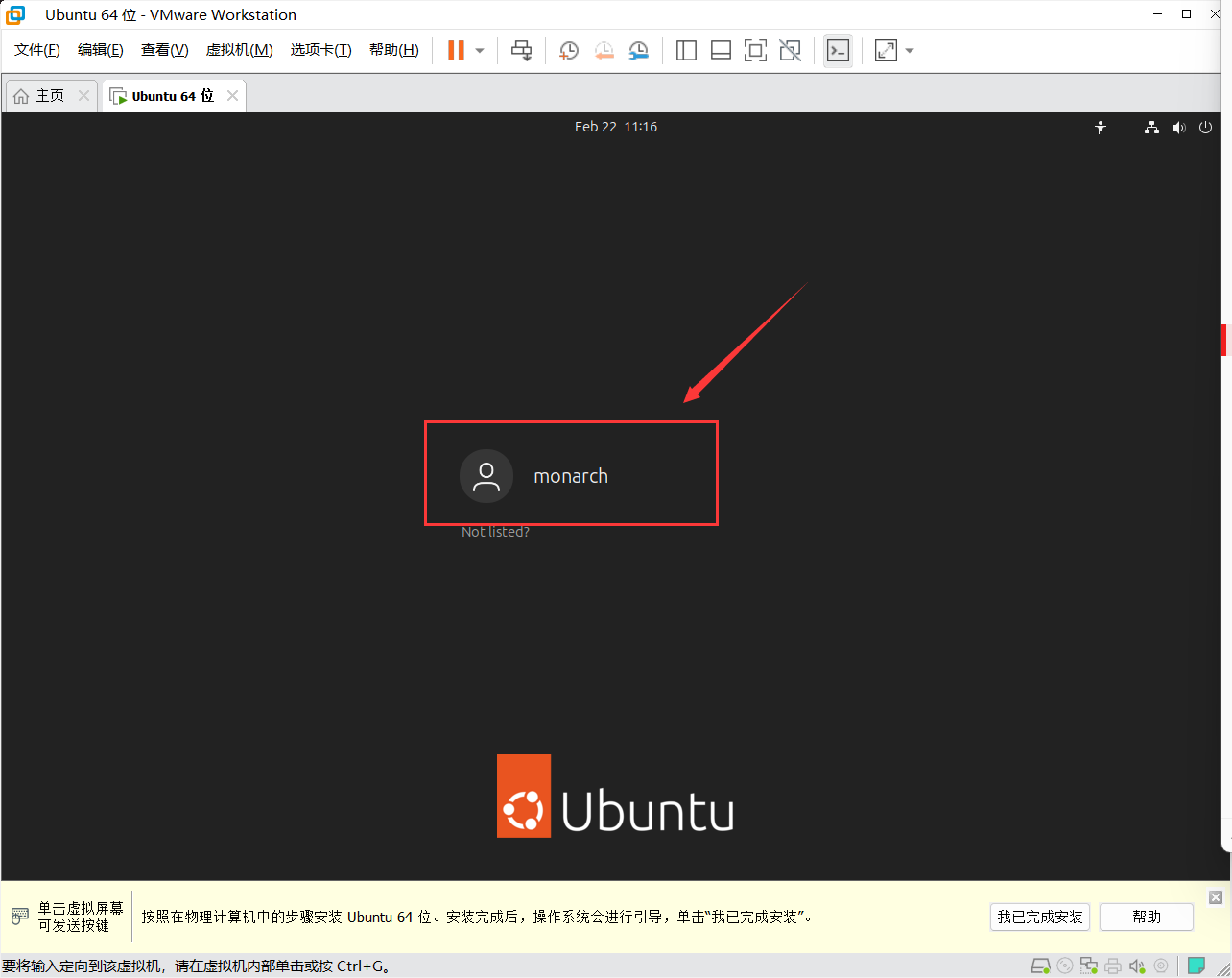The height and width of the screenshot is (978, 1232).
Task: Show or hide the library panel
Action: [x=686, y=50]
